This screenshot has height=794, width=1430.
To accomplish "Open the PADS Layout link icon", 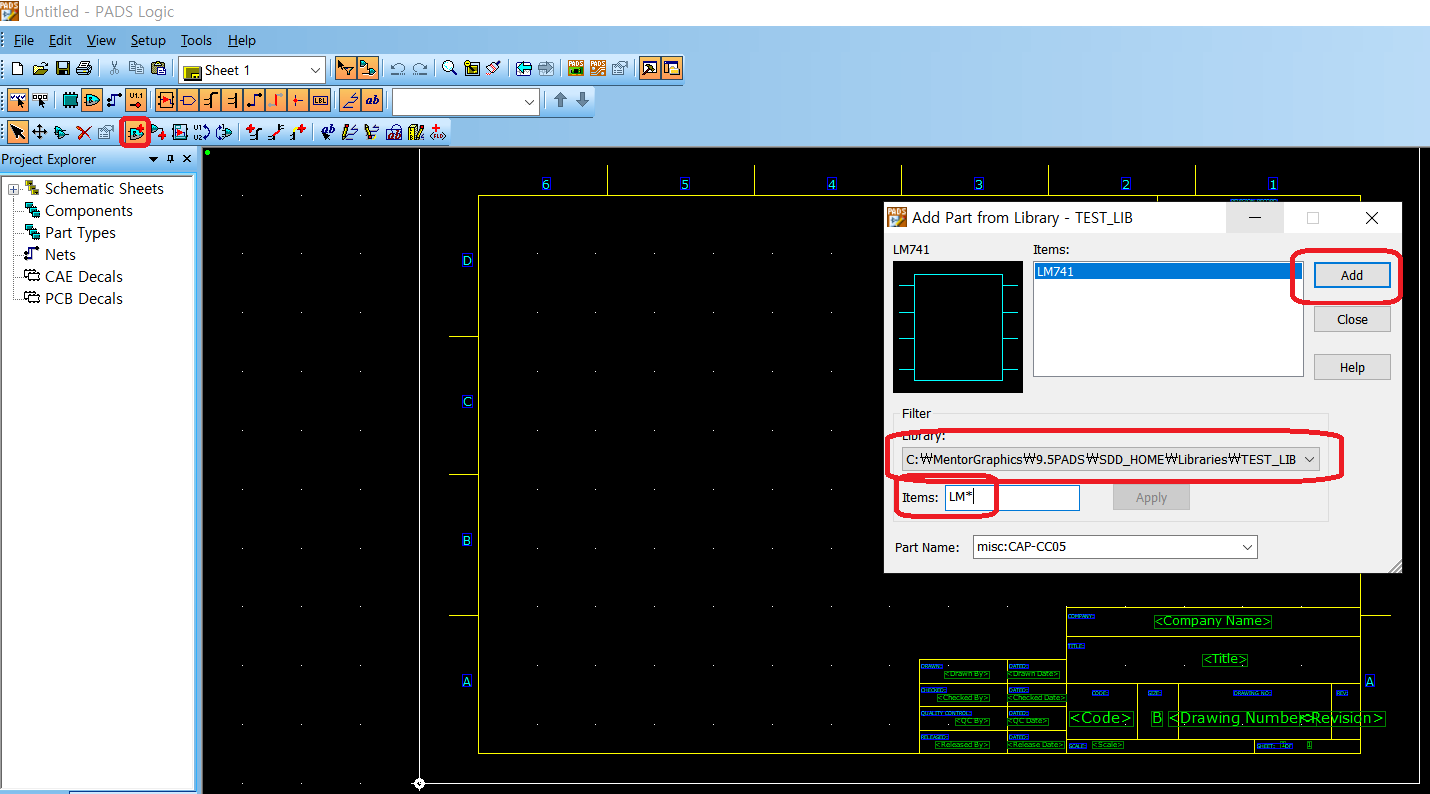I will coord(575,69).
